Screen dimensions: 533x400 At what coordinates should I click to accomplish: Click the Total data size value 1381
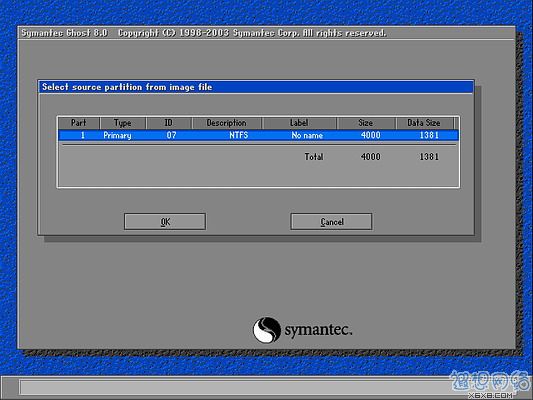point(429,157)
